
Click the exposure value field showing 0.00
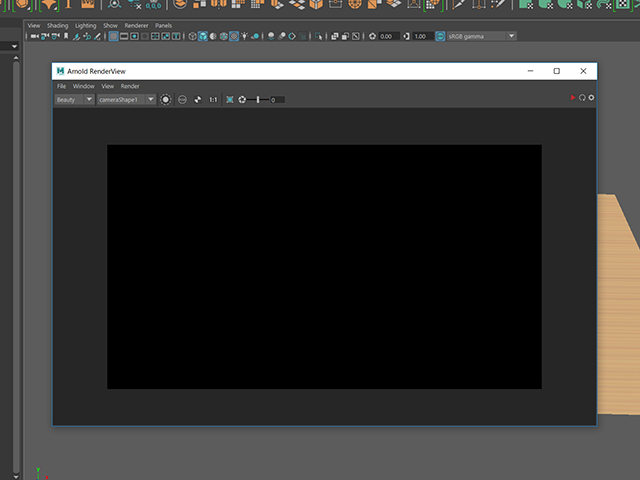[x=389, y=36]
